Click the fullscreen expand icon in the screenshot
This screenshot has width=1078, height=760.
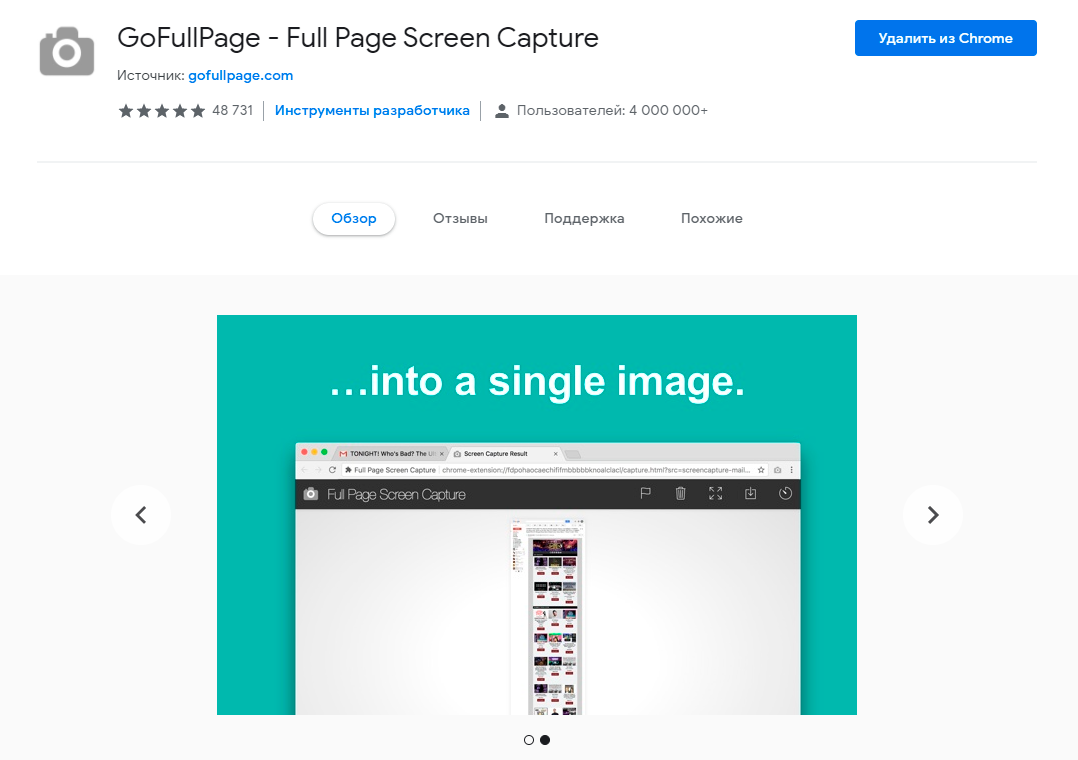pyautogui.click(x=716, y=493)
